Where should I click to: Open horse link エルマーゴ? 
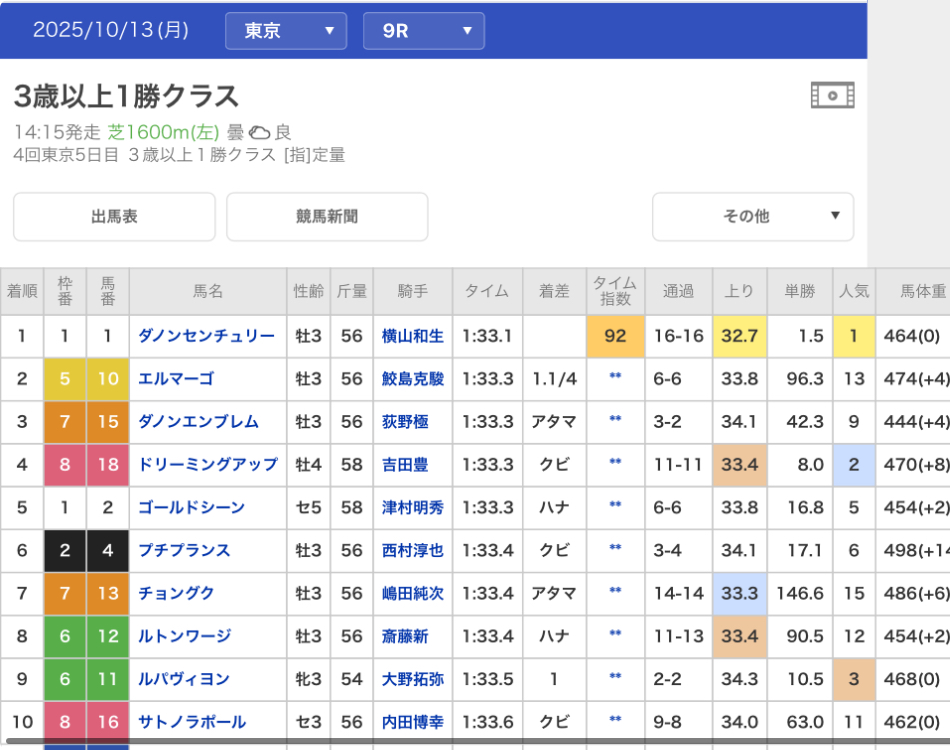coord(176,379)
